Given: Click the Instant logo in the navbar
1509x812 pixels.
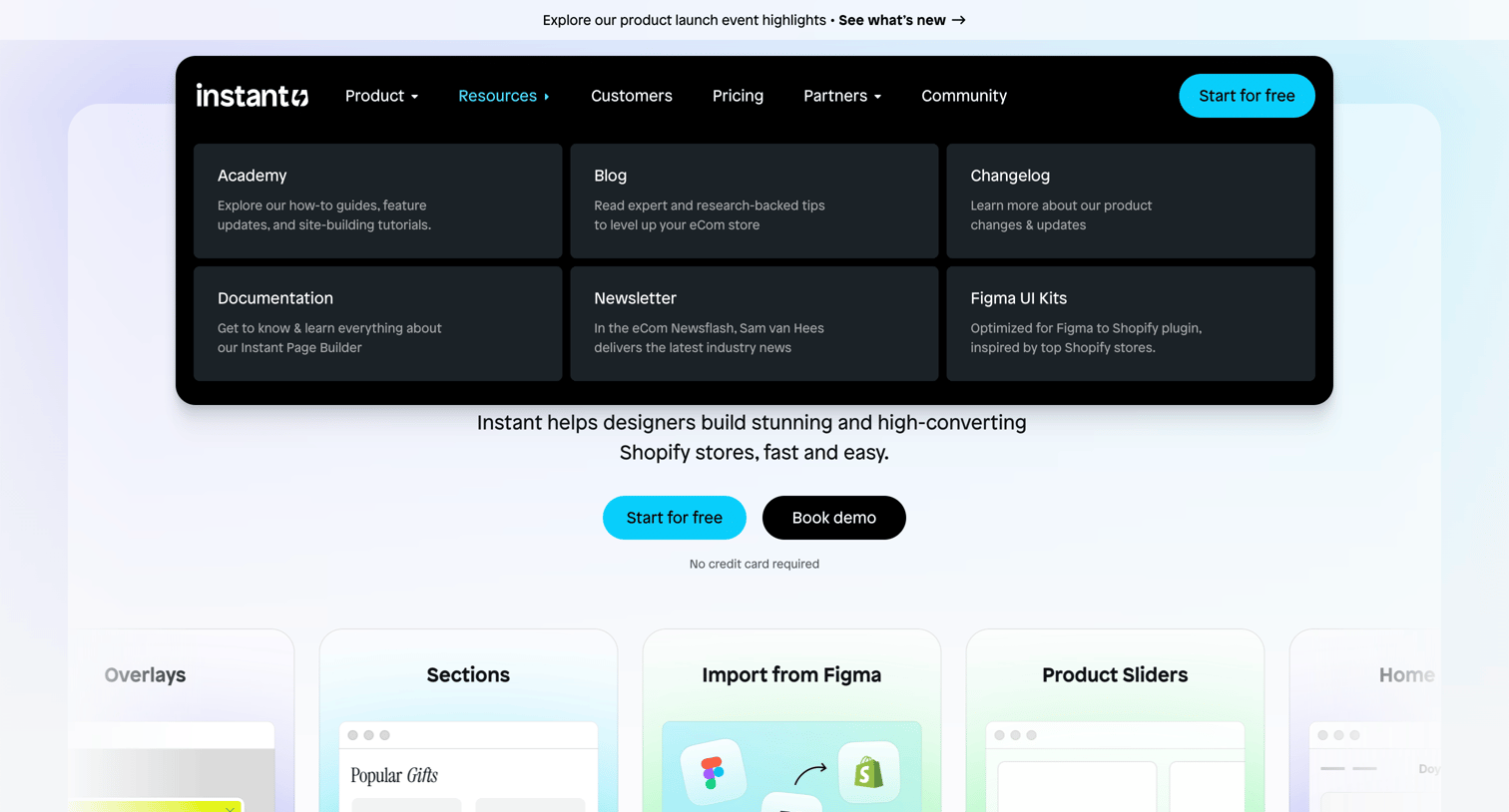Looking at the screenshot, I should (x=252, y=96).
